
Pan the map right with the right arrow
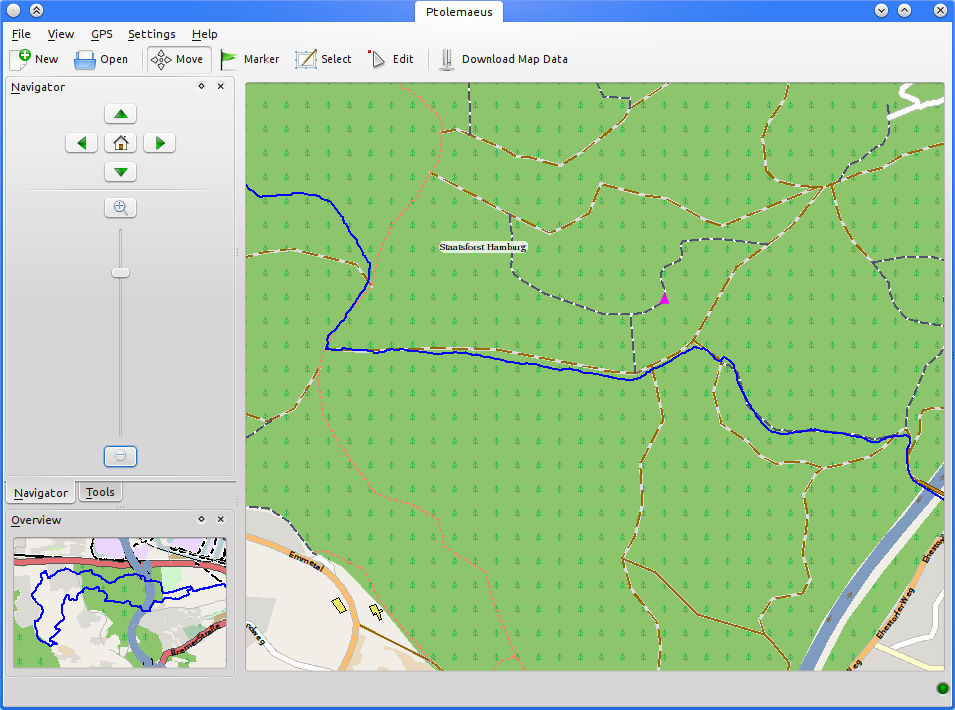click(x=159, y=143)
